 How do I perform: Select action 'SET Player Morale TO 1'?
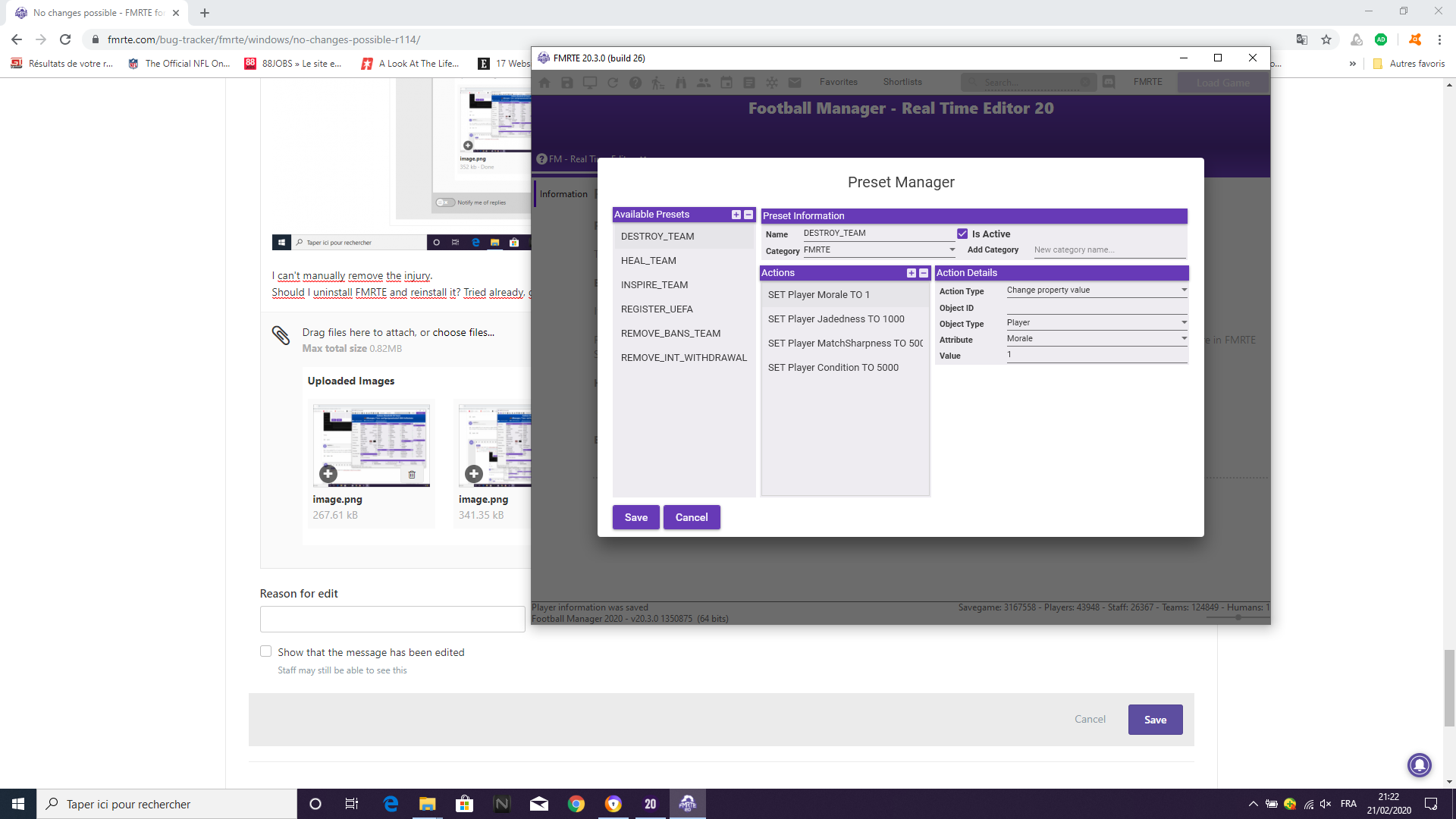coord(845,295)
